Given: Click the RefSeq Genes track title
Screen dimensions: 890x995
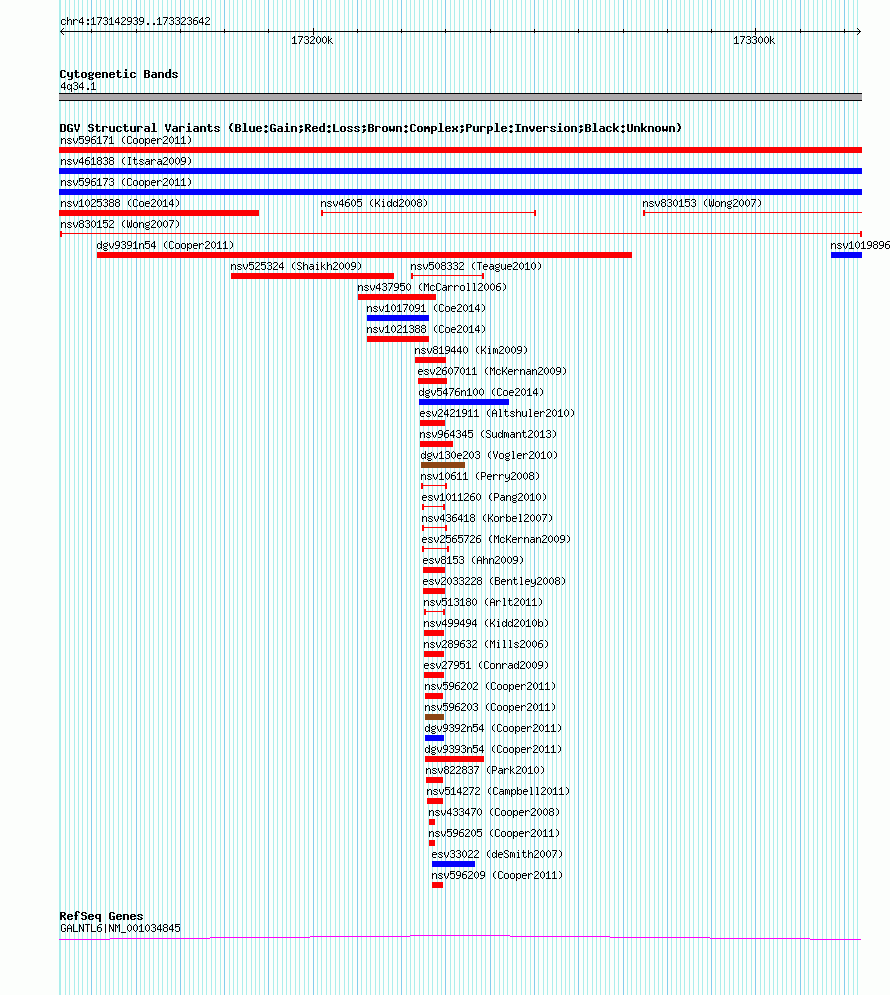Looking at the screenshot, I should 101,916.
